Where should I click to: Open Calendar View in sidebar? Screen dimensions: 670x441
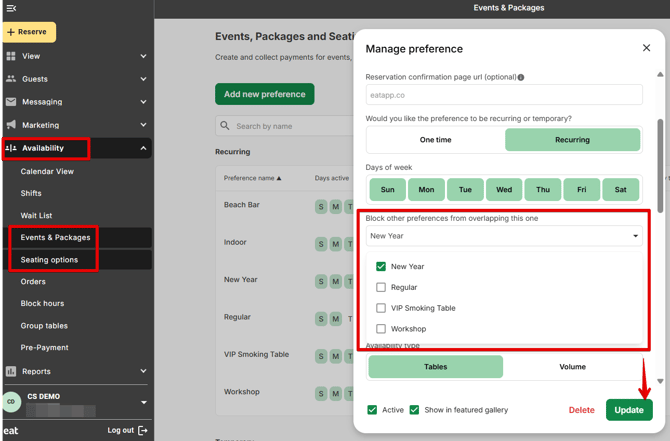coord(47,171)
